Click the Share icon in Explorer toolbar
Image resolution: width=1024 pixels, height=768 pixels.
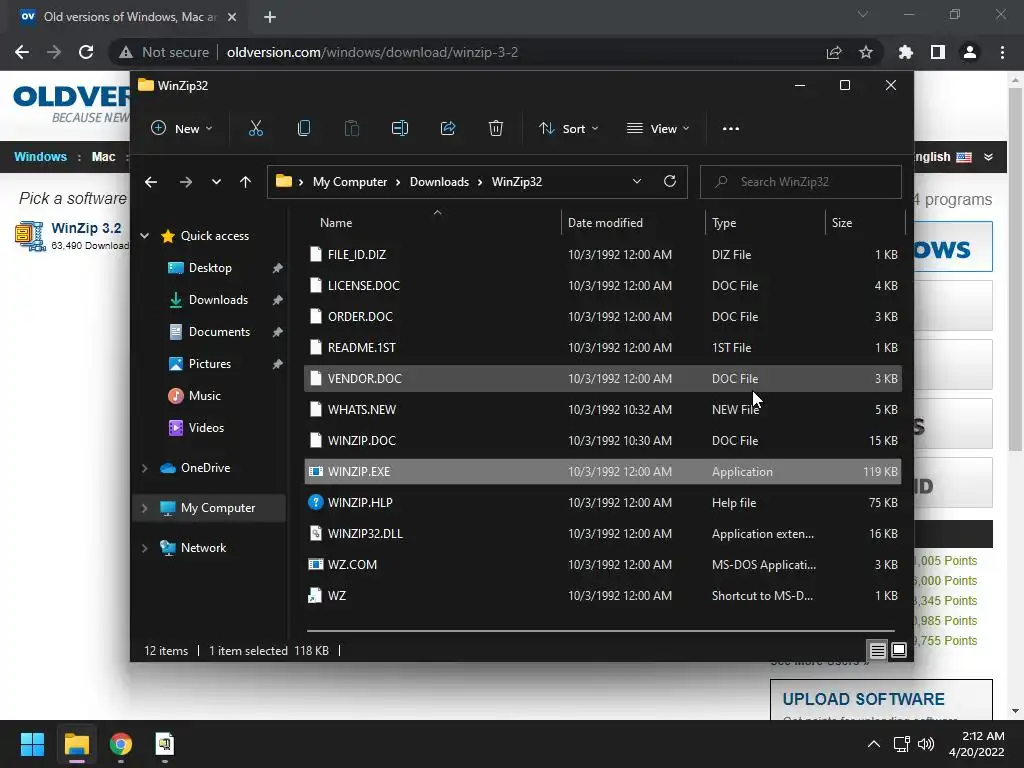click(x=448, y=129)
